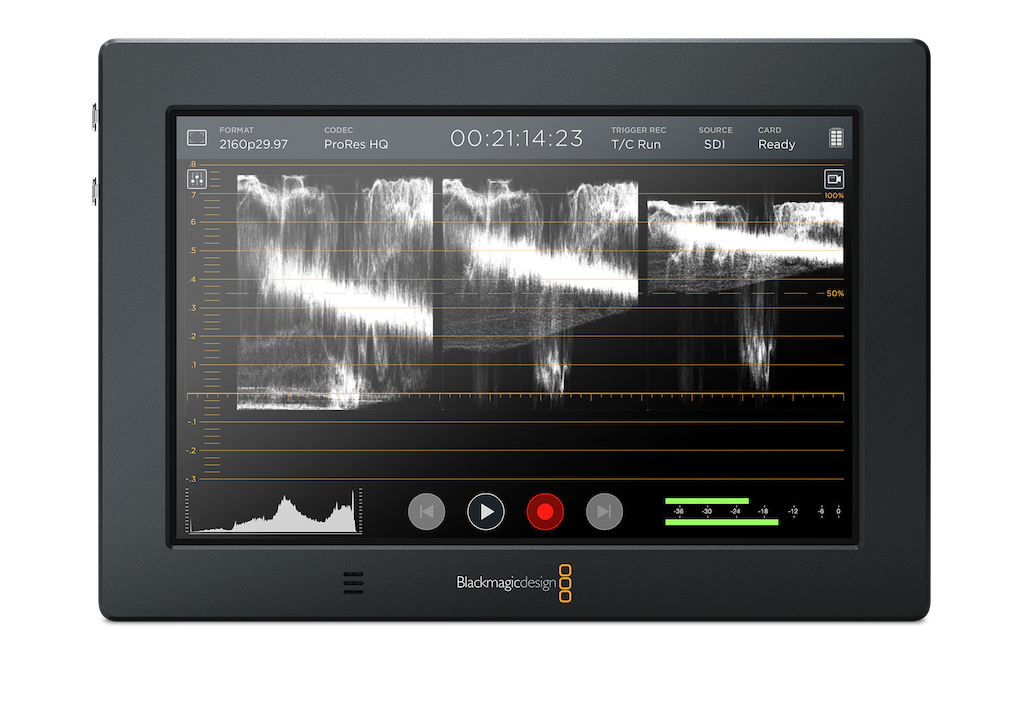1029x720 pixels.
Task: Switch to the Source settings section
Action: (715, 130)
